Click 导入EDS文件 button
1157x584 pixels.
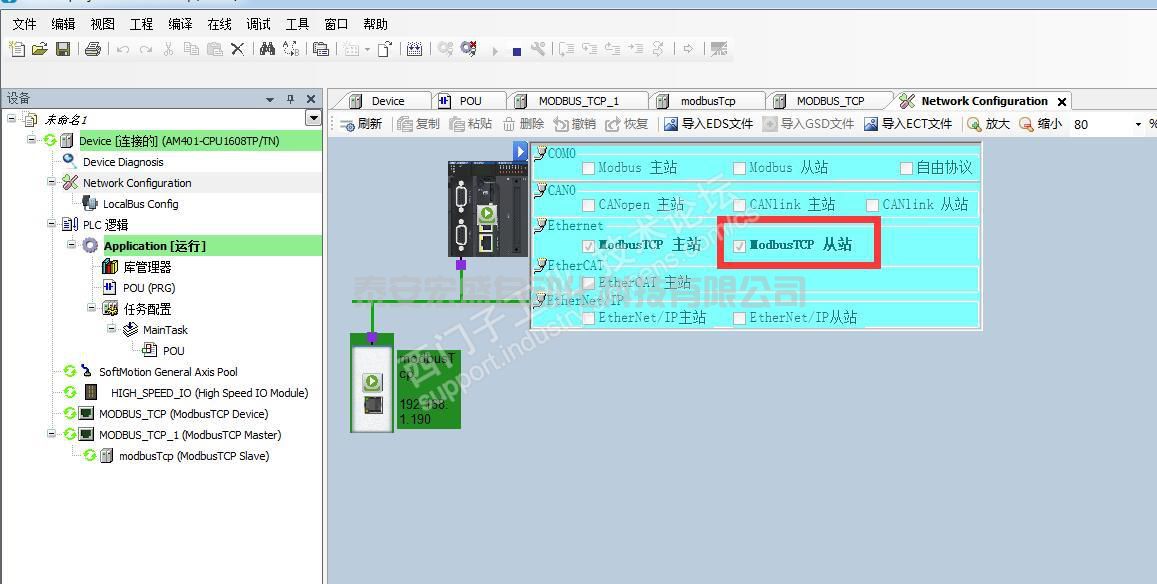(x=708, y=124)
